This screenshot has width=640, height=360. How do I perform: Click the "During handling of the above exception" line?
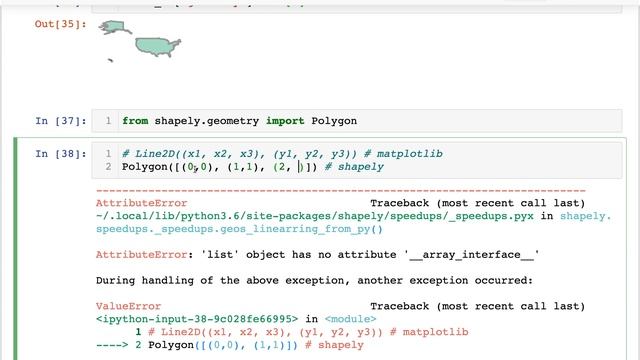pyautogui.click(x=314, y=280)
